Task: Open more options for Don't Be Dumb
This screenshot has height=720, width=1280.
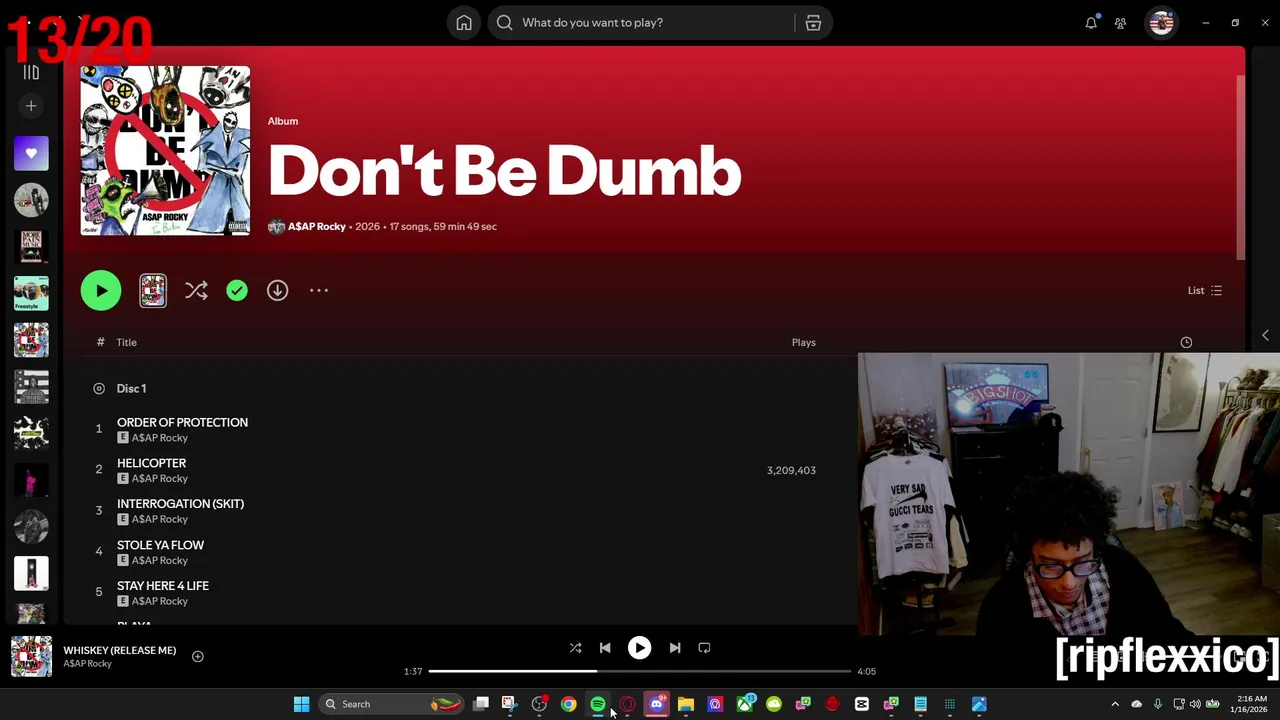Action: [319, 291]
